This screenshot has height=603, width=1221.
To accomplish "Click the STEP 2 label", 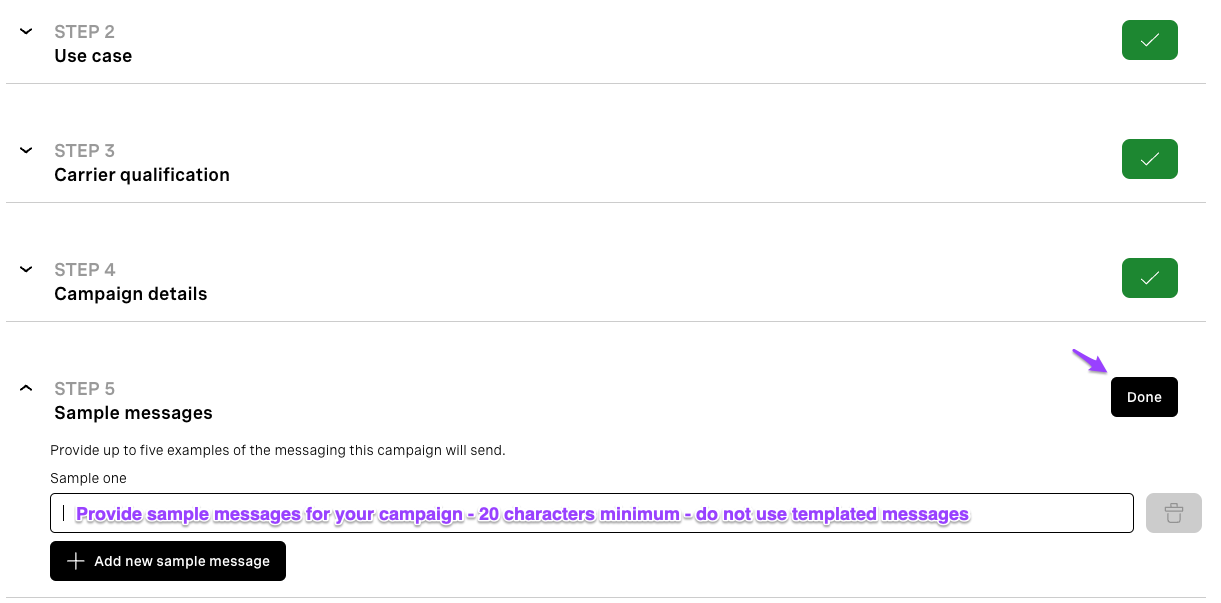I will coord(85,32).
